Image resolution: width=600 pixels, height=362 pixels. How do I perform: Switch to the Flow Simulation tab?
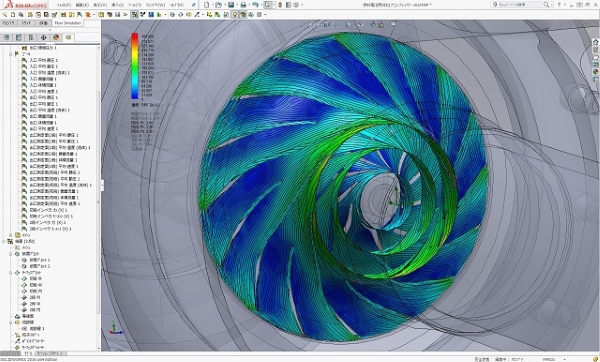click(x=68, y=23)
